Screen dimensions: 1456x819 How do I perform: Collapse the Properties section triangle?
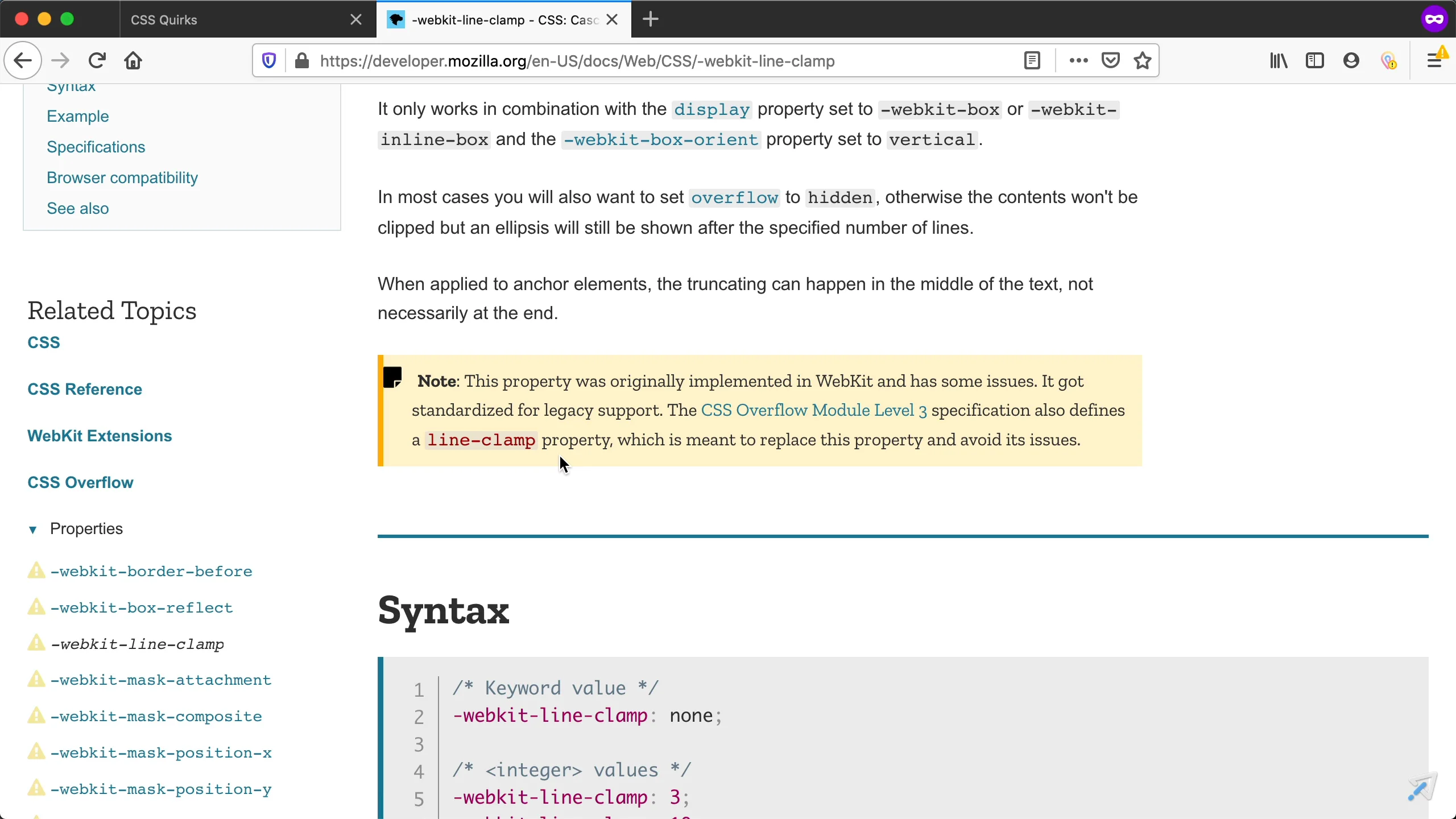(x=33, y=530)
